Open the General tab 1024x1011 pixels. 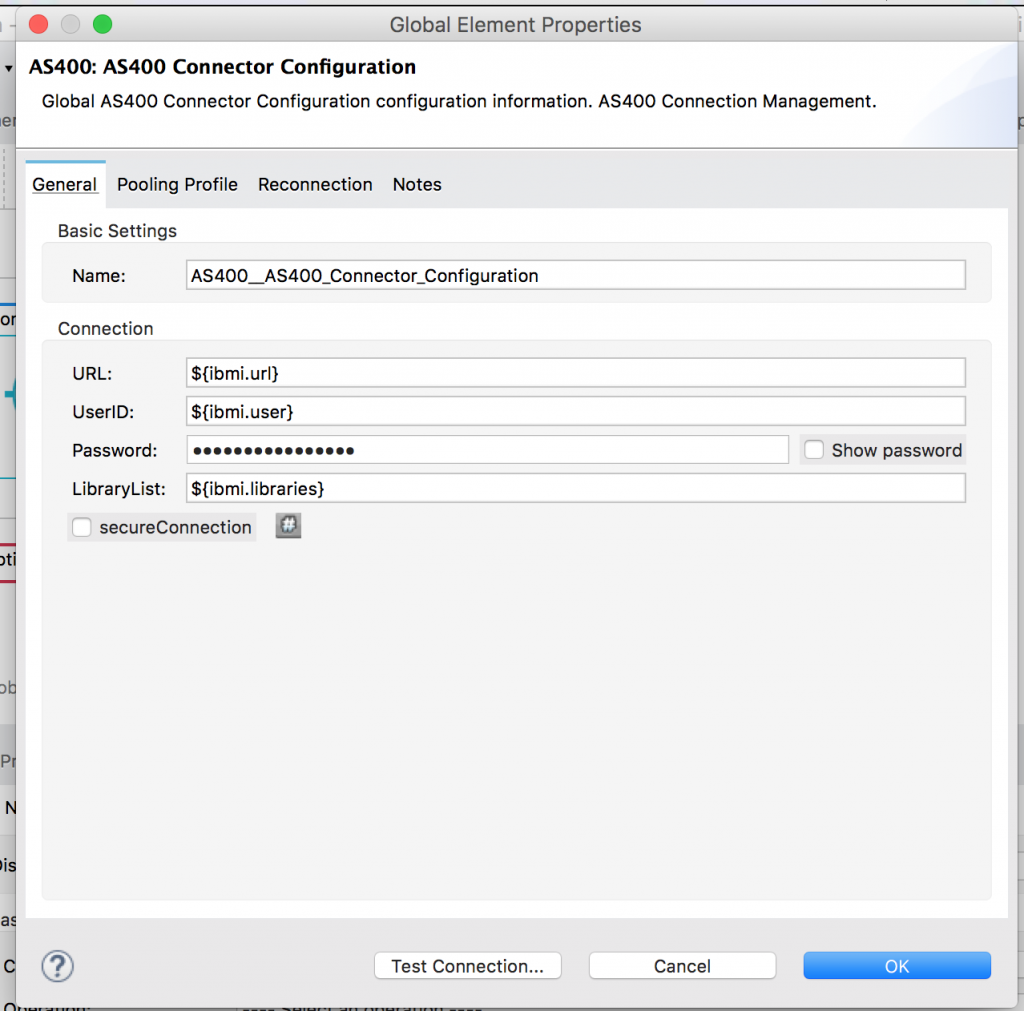tap(65, 185)
